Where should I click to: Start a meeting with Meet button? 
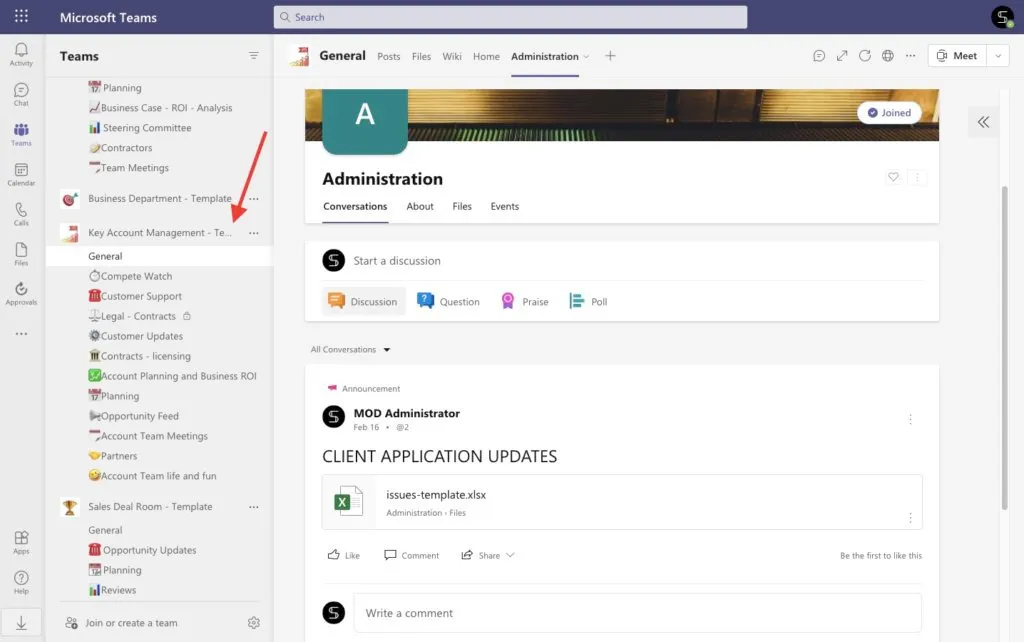(x=957, y=56)
